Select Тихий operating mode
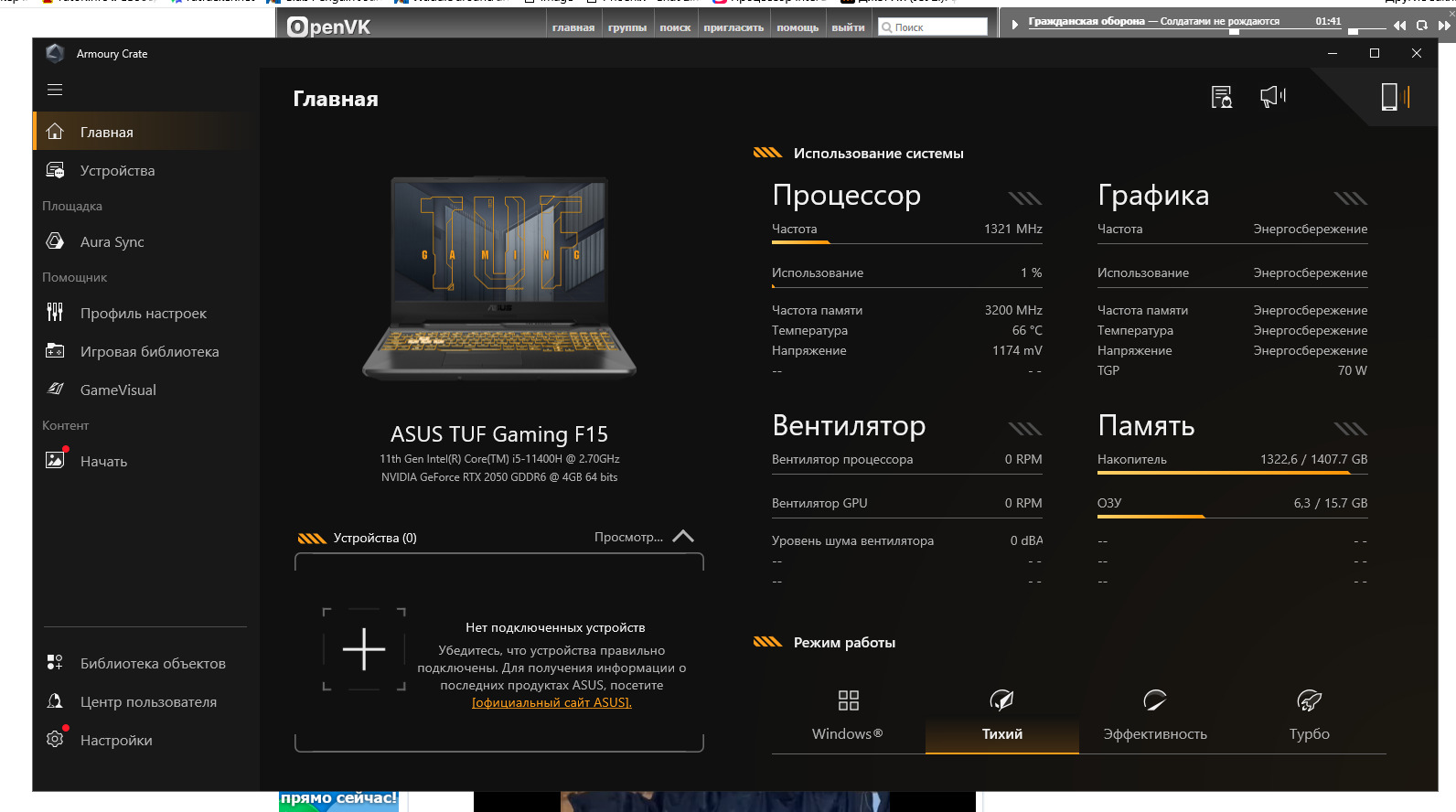 (1002, 716)
